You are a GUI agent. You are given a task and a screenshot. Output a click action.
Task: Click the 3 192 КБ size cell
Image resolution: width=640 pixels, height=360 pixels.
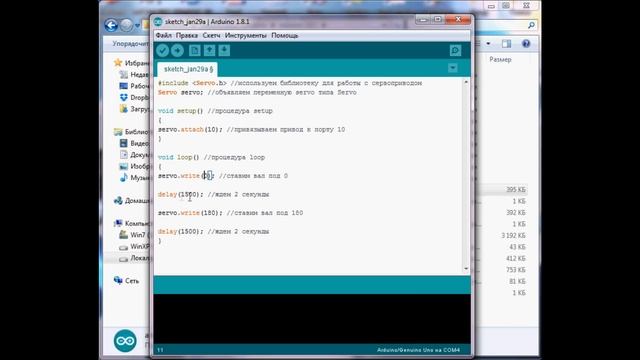click(513, 236)
